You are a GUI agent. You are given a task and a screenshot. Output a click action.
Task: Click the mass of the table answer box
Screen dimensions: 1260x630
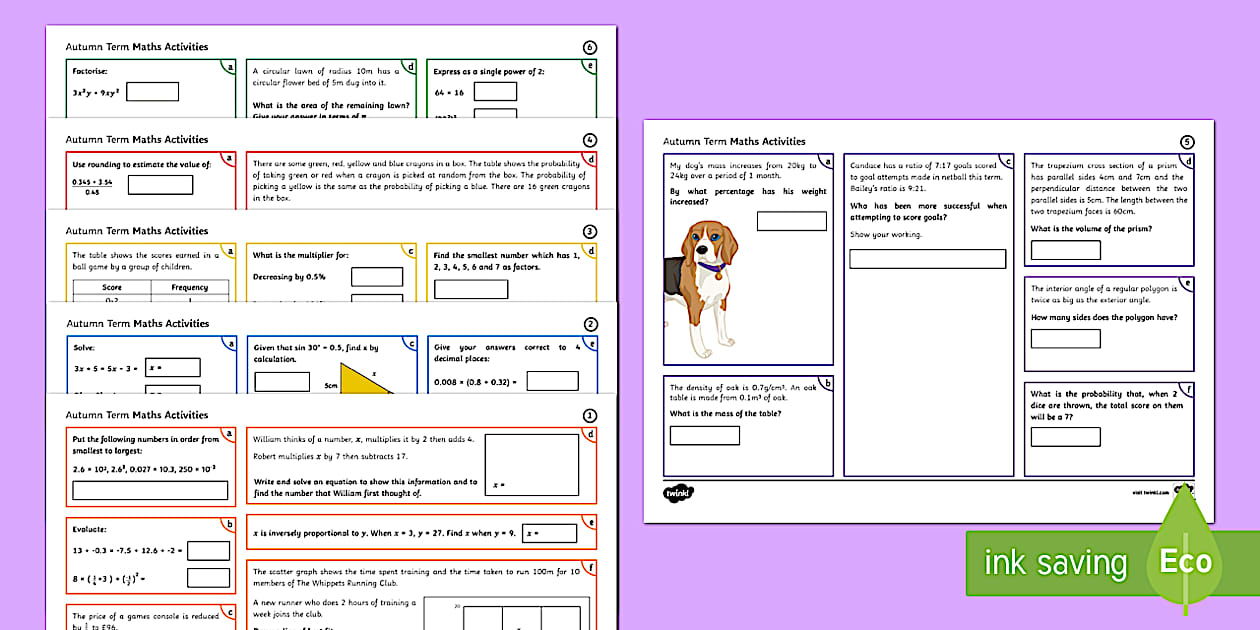tap(704, 435)
